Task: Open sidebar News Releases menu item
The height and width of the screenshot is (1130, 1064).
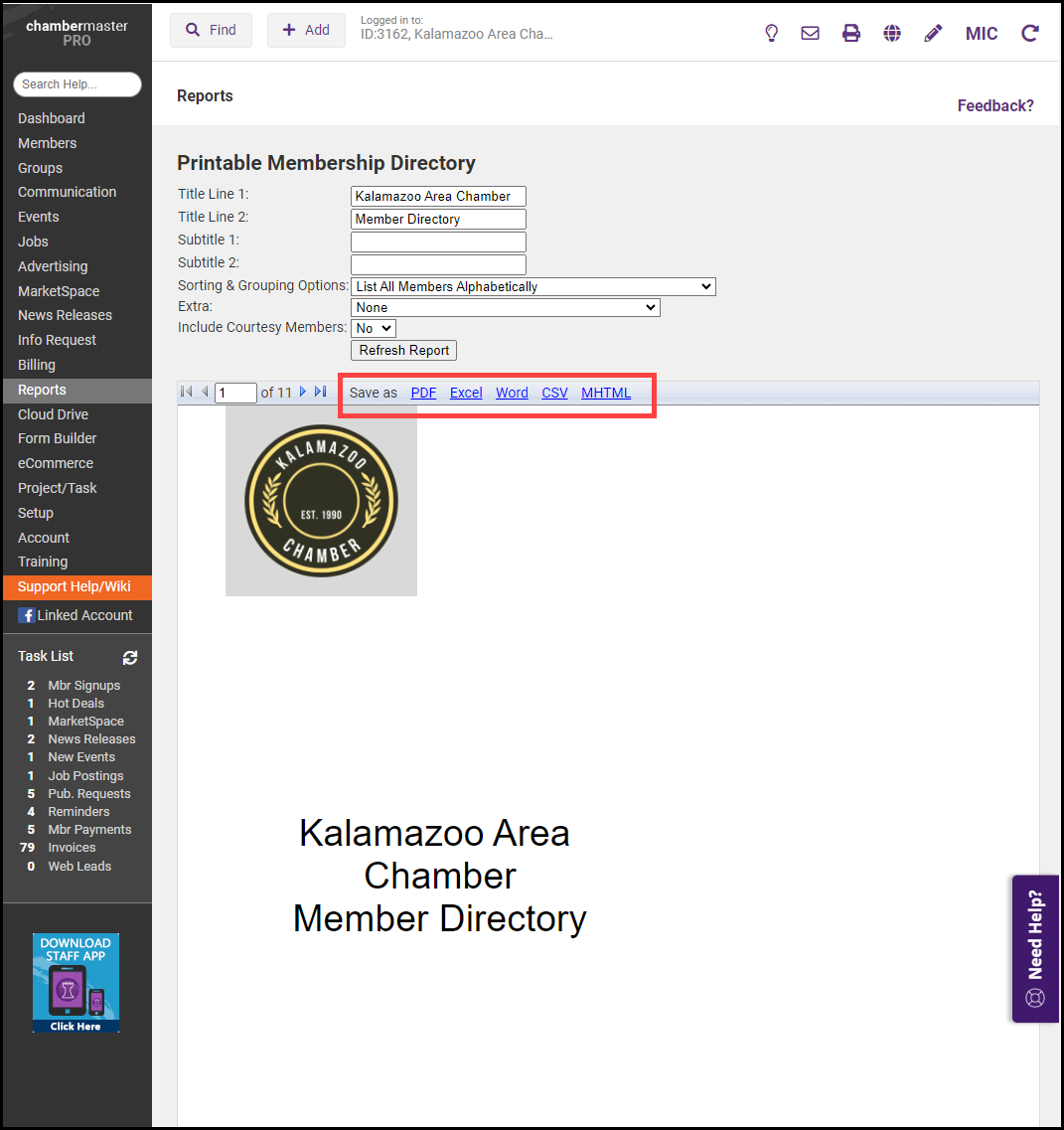Action: [x=65, y=315]
